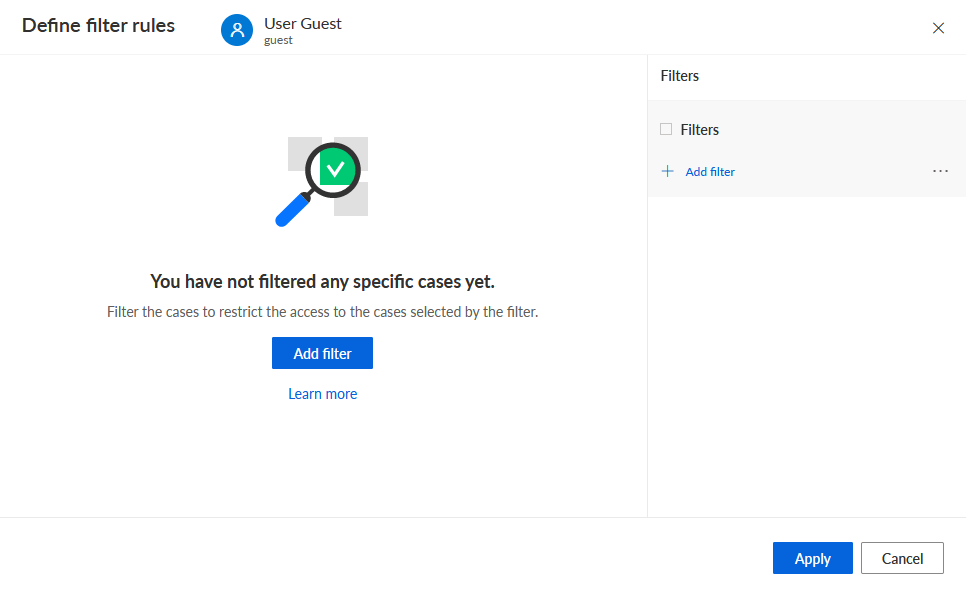This screenshot has height=608, width=966.
Task: Apply the filter rules
Action: [813, 558]
